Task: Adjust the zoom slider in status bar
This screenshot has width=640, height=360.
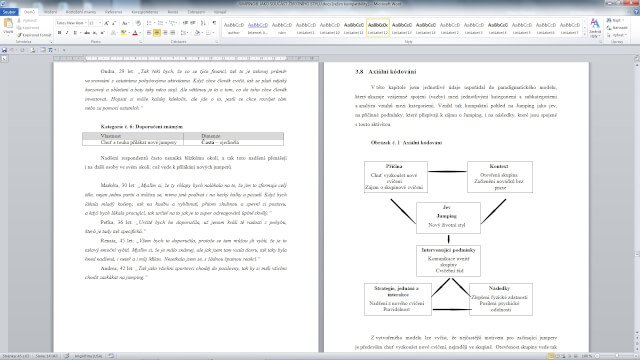Action: click(617, 356)
